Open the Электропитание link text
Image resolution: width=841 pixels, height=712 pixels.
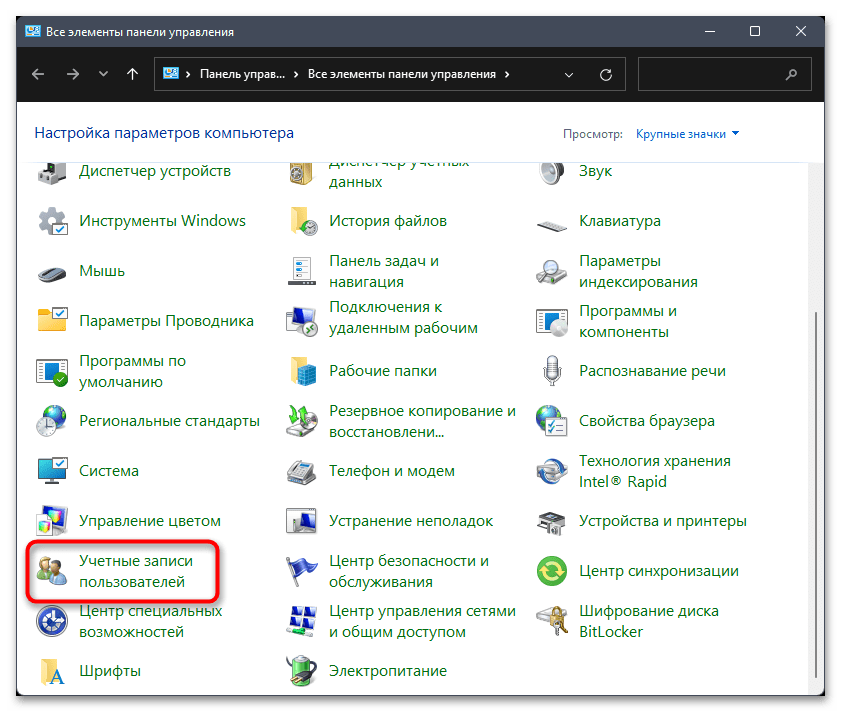[388, 671]
